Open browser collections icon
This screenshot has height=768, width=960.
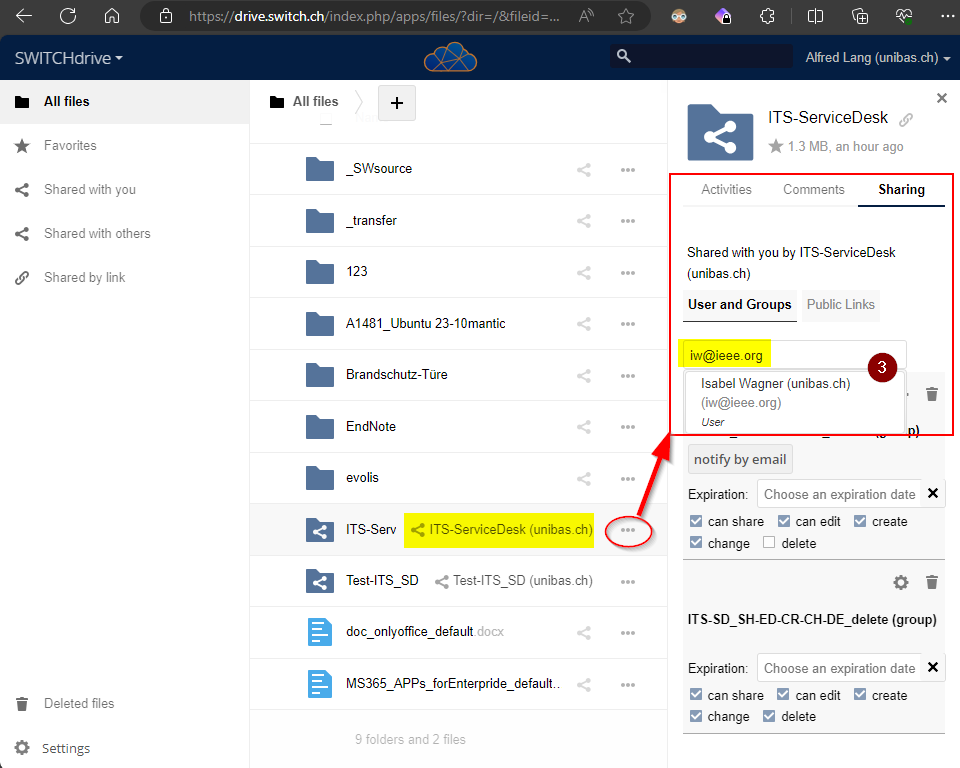860,16
